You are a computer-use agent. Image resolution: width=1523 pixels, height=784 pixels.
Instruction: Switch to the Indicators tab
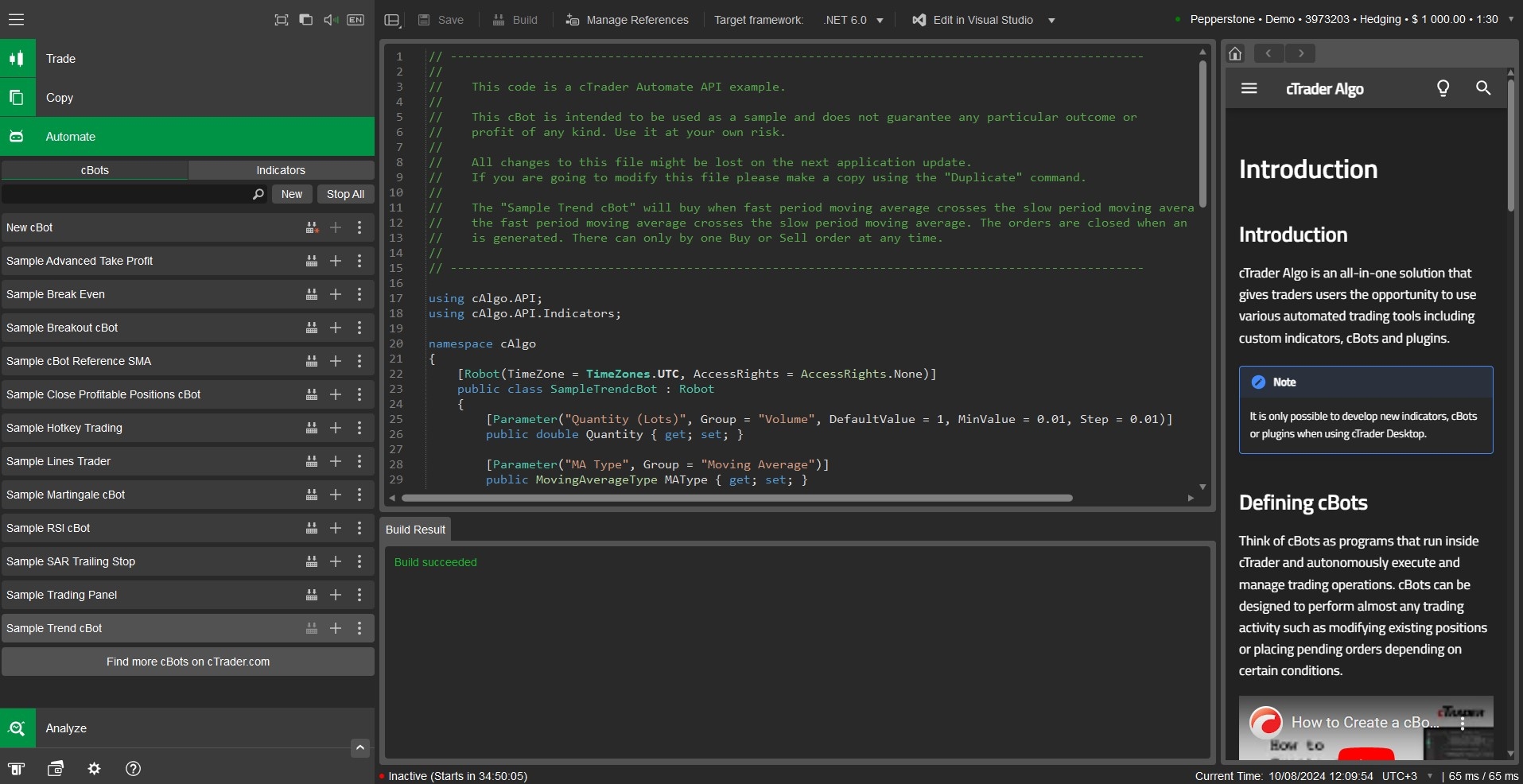281,170
